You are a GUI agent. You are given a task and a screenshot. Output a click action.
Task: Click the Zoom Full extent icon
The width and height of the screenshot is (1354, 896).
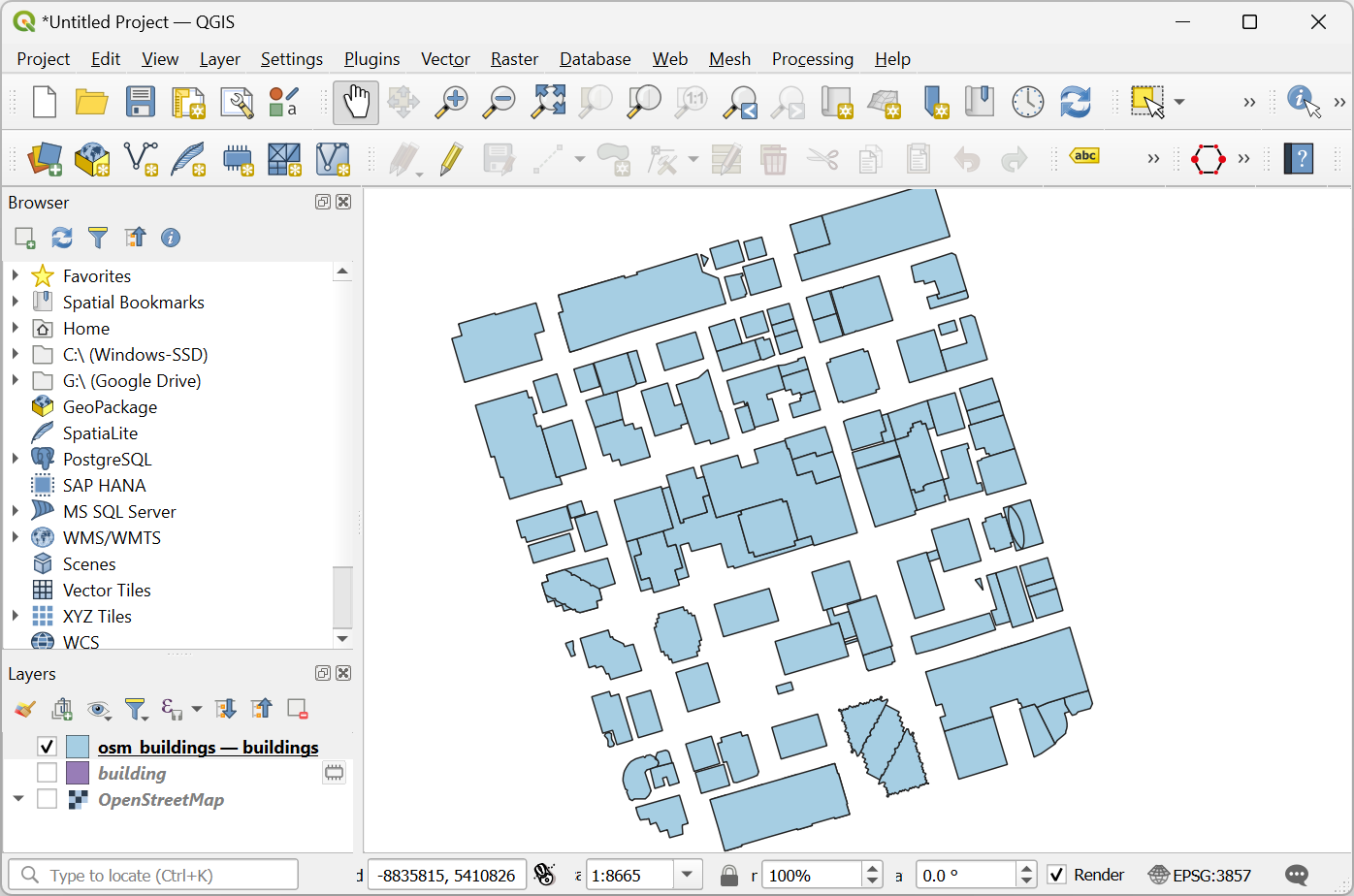coord(548,102)
